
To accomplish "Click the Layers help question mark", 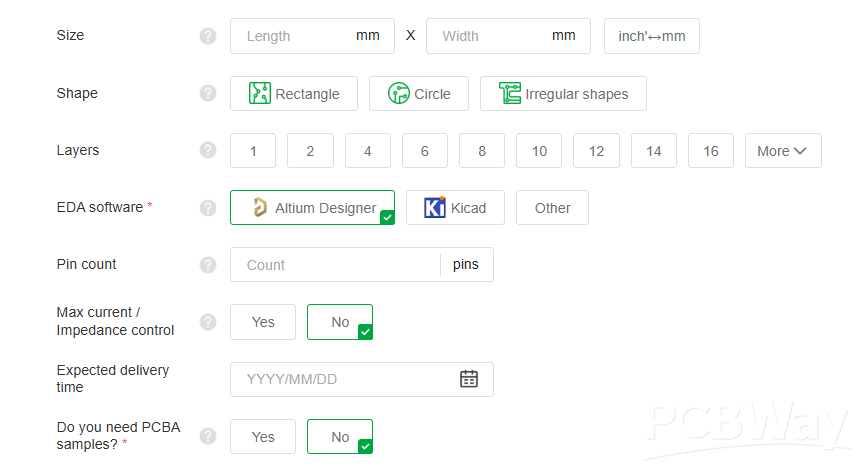I will (x=208, y=150).
